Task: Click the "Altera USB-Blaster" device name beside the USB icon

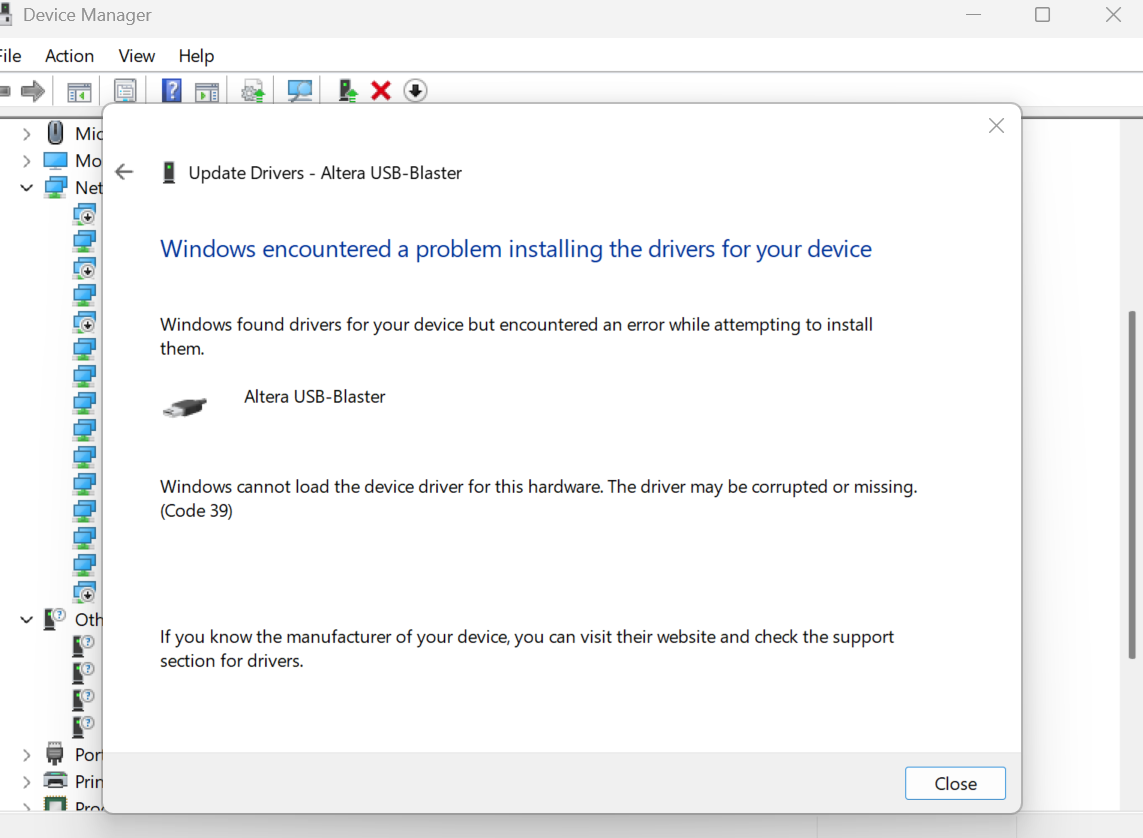Action: pos(315,396)
